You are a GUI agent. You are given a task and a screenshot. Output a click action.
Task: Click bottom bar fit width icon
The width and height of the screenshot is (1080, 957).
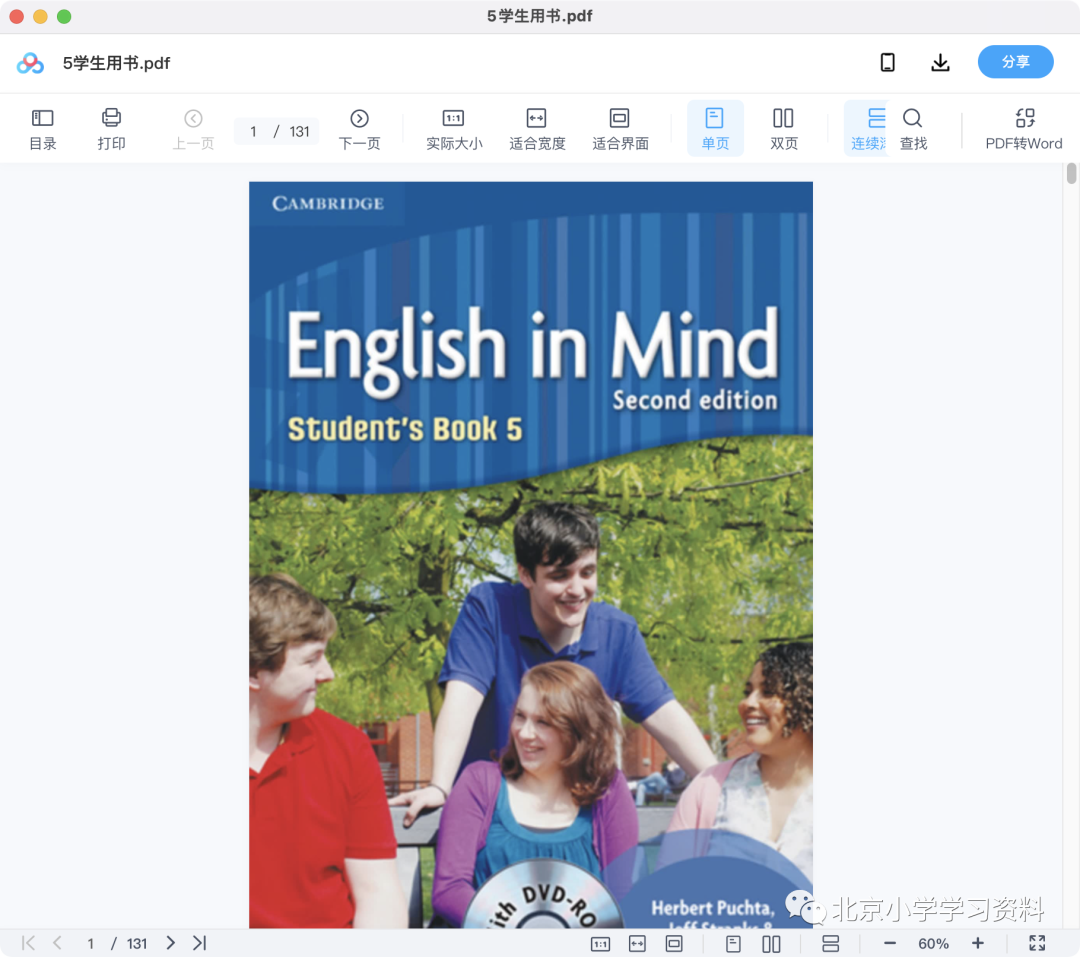click(638, 944)
